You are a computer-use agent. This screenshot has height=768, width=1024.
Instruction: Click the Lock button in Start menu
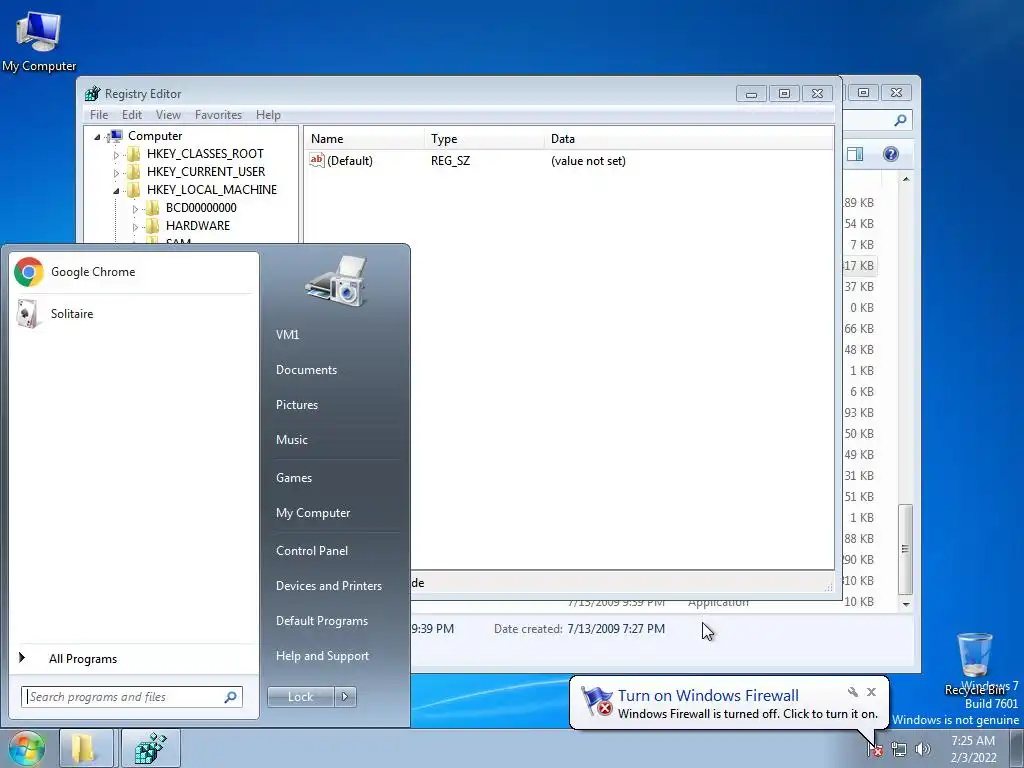300,697
